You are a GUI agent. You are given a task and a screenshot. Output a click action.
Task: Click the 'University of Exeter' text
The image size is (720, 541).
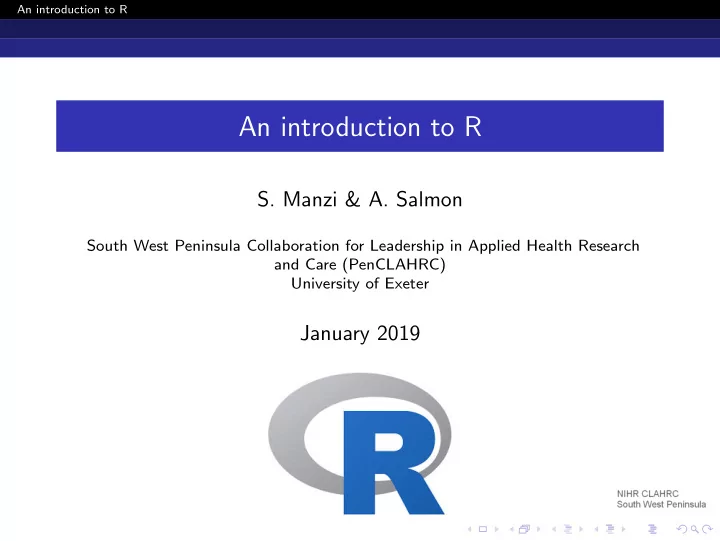tap(360, 283)
